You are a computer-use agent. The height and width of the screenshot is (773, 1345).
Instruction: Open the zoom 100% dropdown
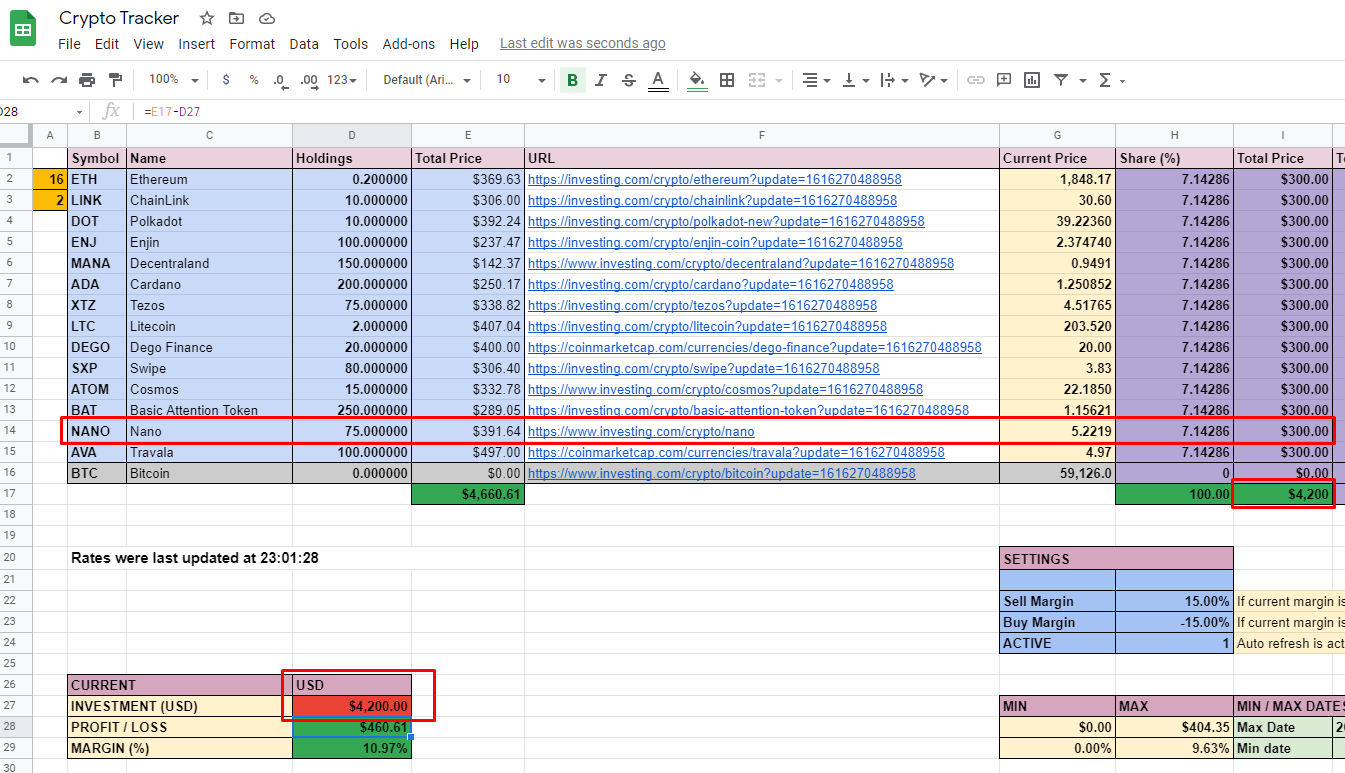coord(173,80)
